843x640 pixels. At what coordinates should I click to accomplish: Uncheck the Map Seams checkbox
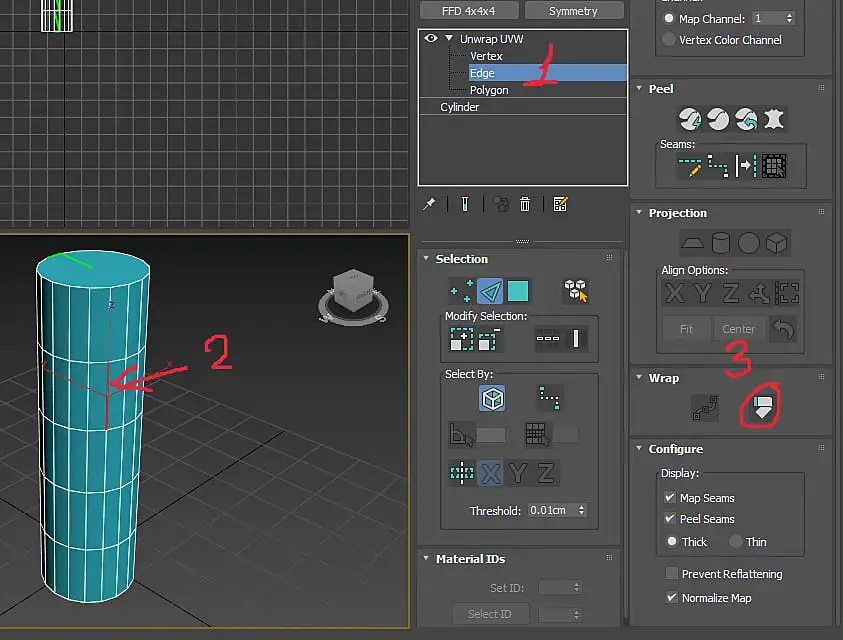click(x=670, y=498)
